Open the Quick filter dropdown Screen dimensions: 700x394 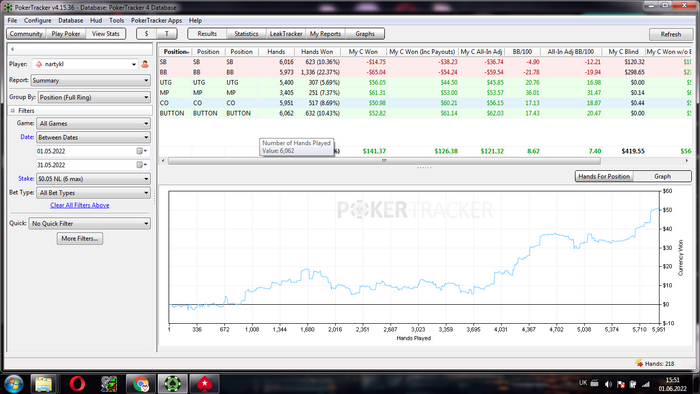tap(90, 224)
